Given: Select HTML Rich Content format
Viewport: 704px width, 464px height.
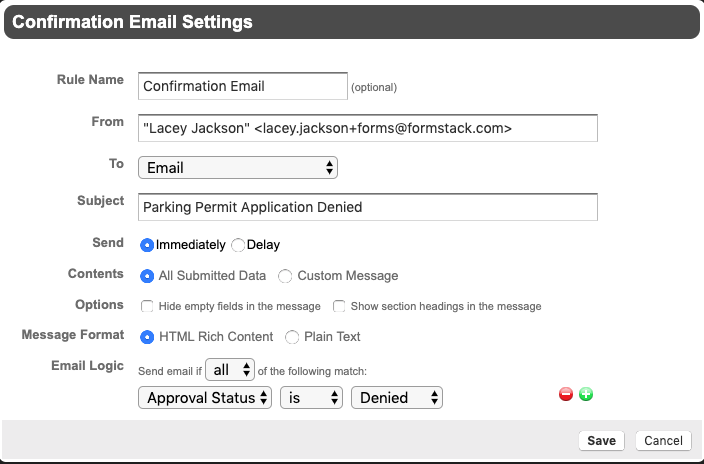Looking at the screenshot, I should point(147,337).
